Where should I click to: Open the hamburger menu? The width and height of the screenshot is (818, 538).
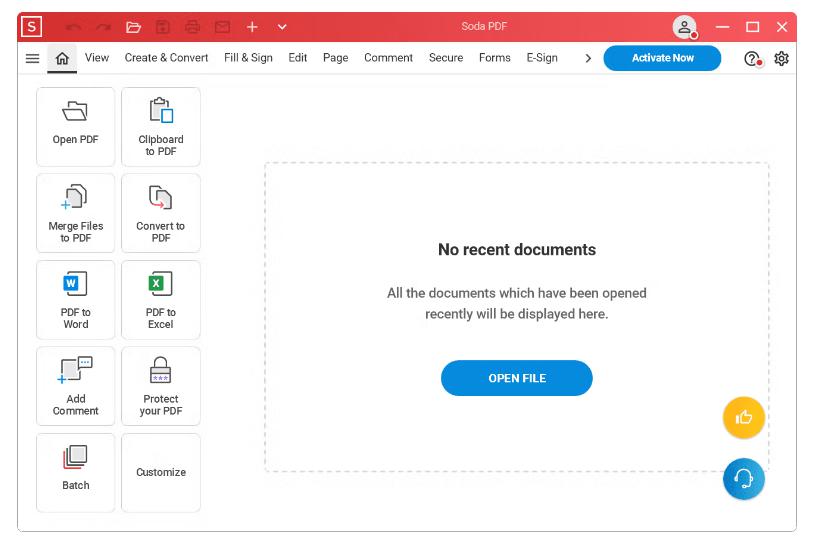point(32,58)
